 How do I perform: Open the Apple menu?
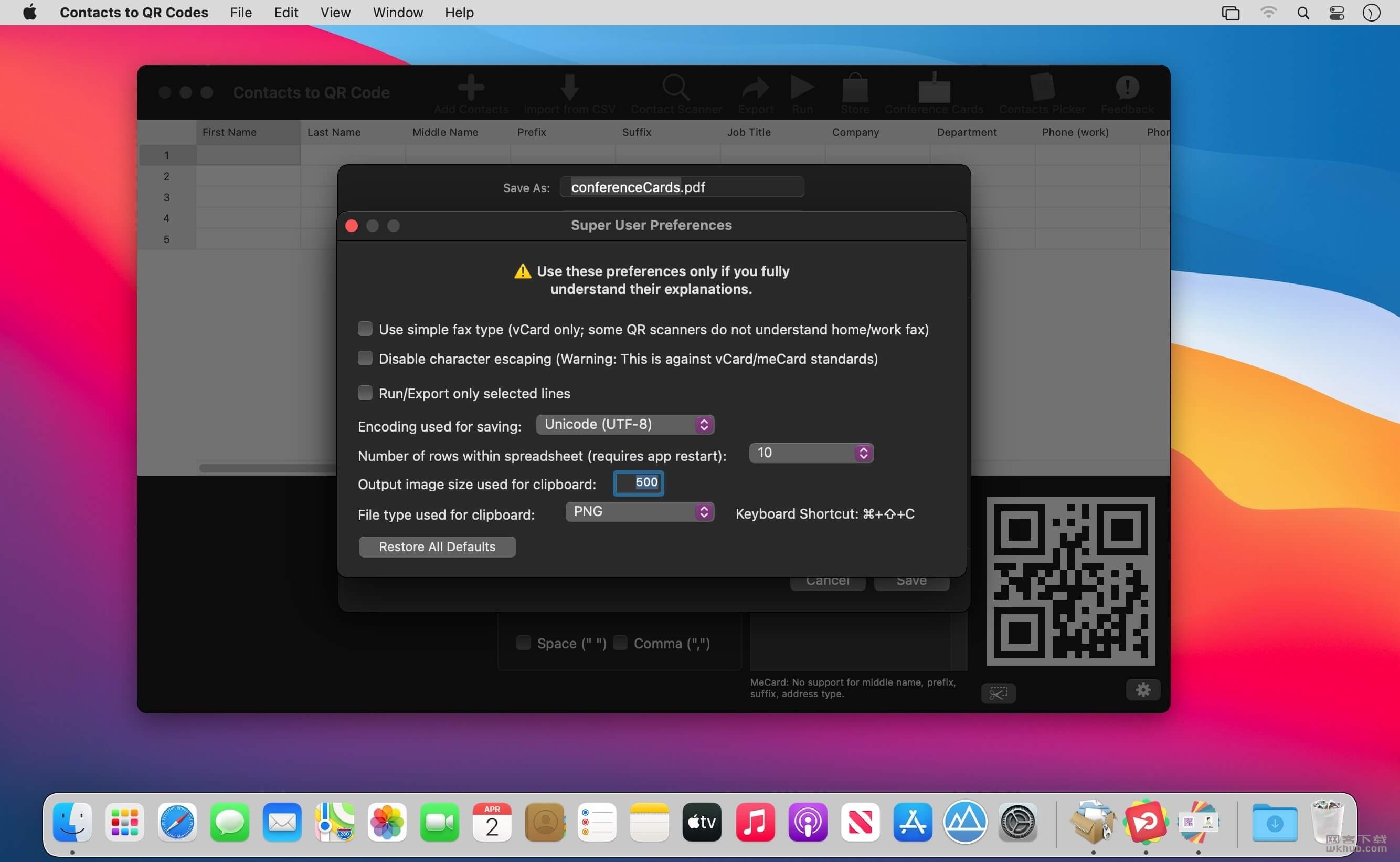point(29,13)
